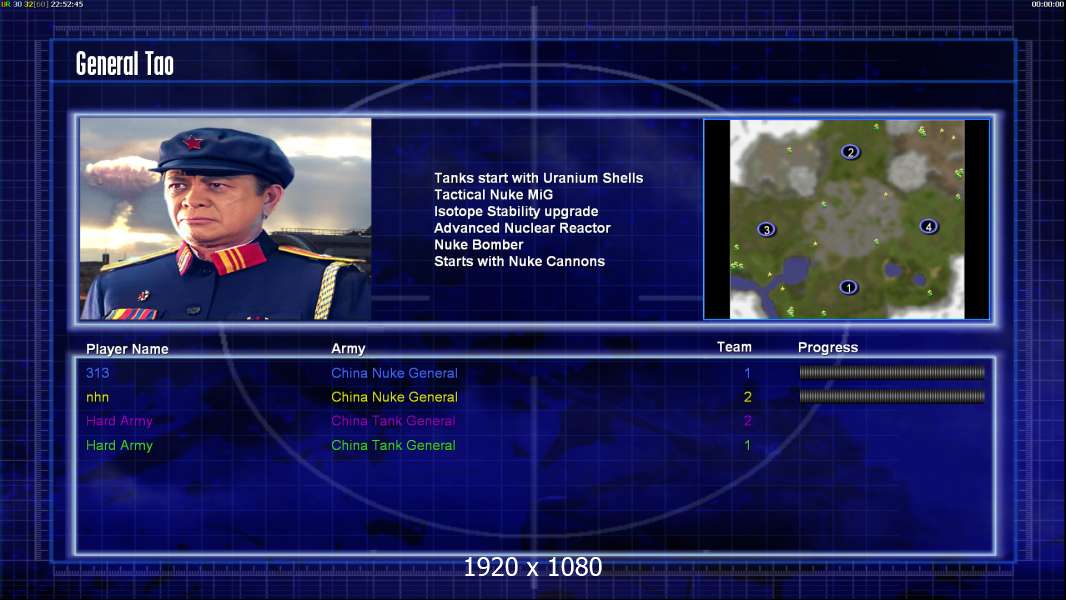The image size is (1066, 600).
Task: Click the progress bar for player nhn
Action: coord(892,396)
